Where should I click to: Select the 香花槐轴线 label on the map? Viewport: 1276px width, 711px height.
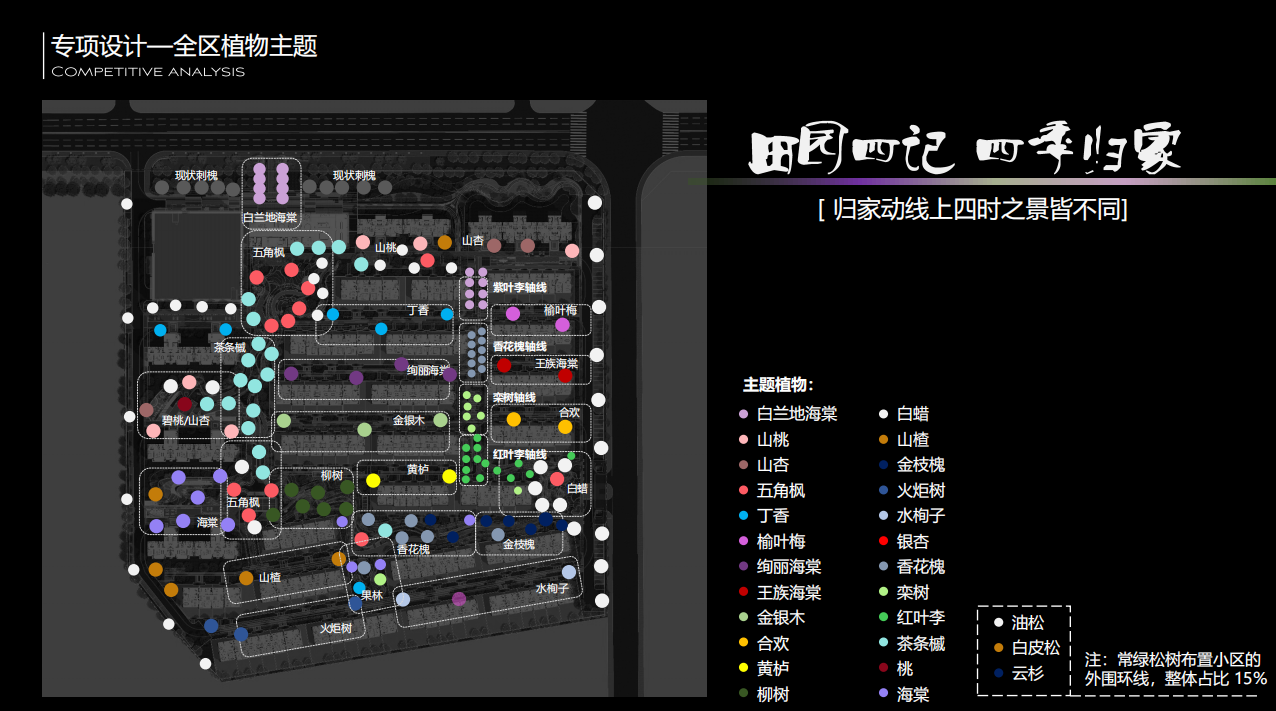click(519, 347)
